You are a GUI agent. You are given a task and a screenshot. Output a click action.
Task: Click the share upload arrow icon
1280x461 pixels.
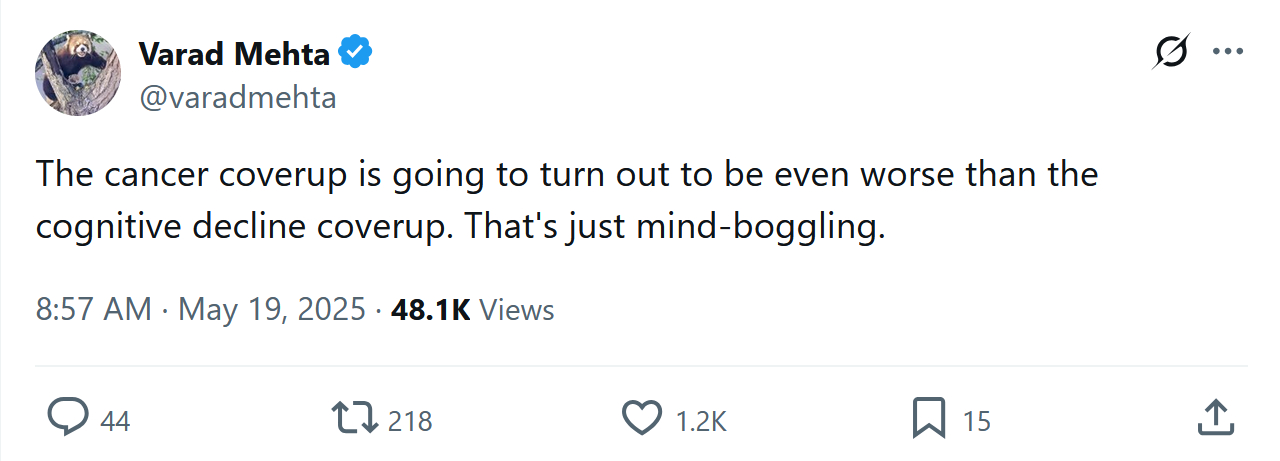pos(1213,419)
